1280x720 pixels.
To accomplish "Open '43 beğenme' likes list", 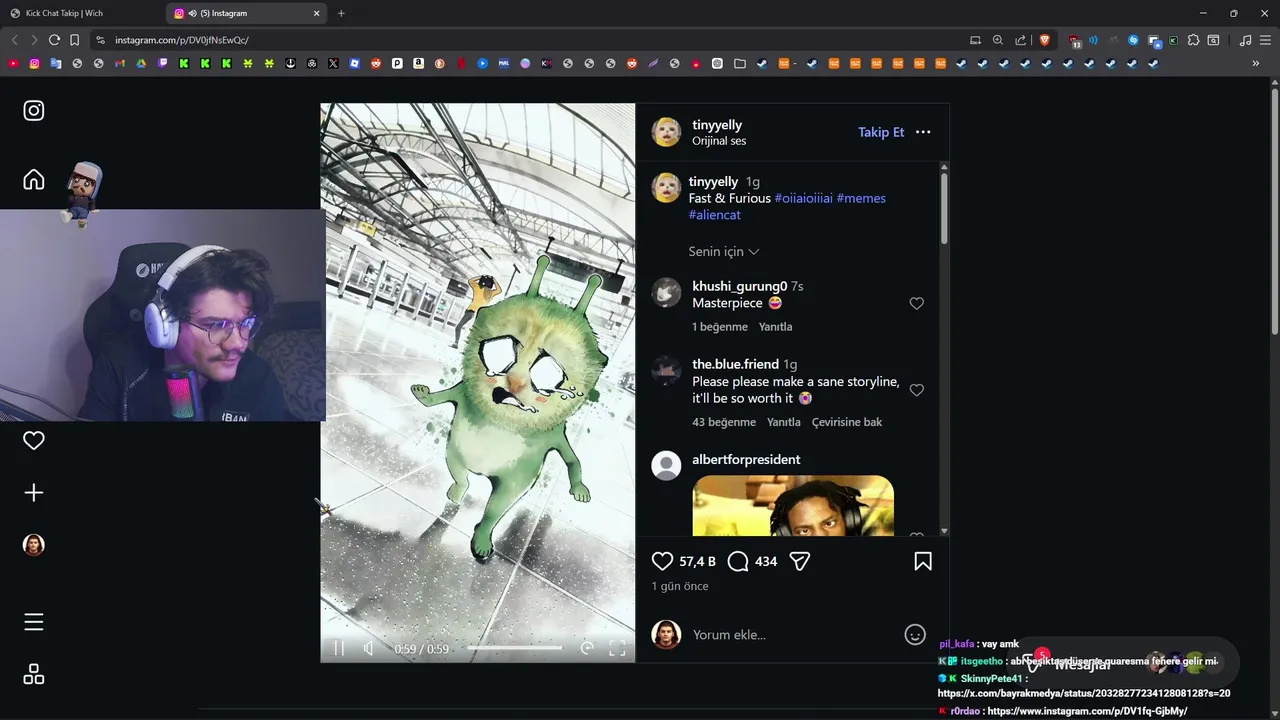I will pos(724,422).
